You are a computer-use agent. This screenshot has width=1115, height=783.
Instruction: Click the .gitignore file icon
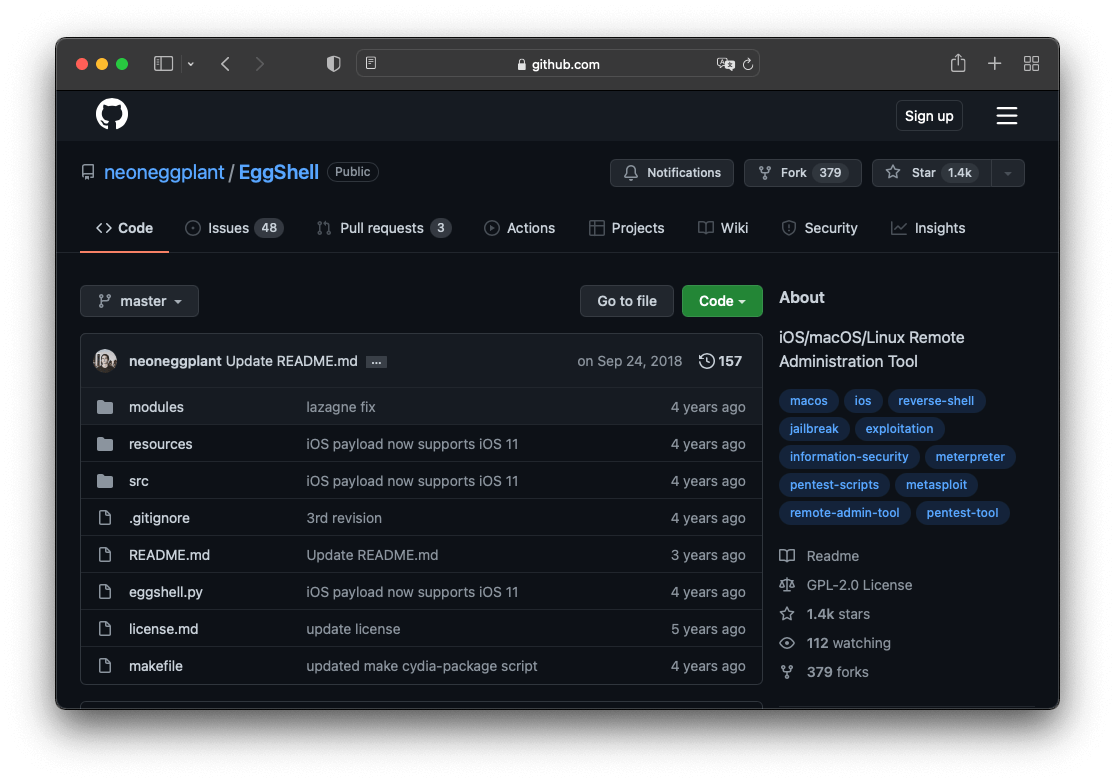pyautogui.click(x=105, y=518)
